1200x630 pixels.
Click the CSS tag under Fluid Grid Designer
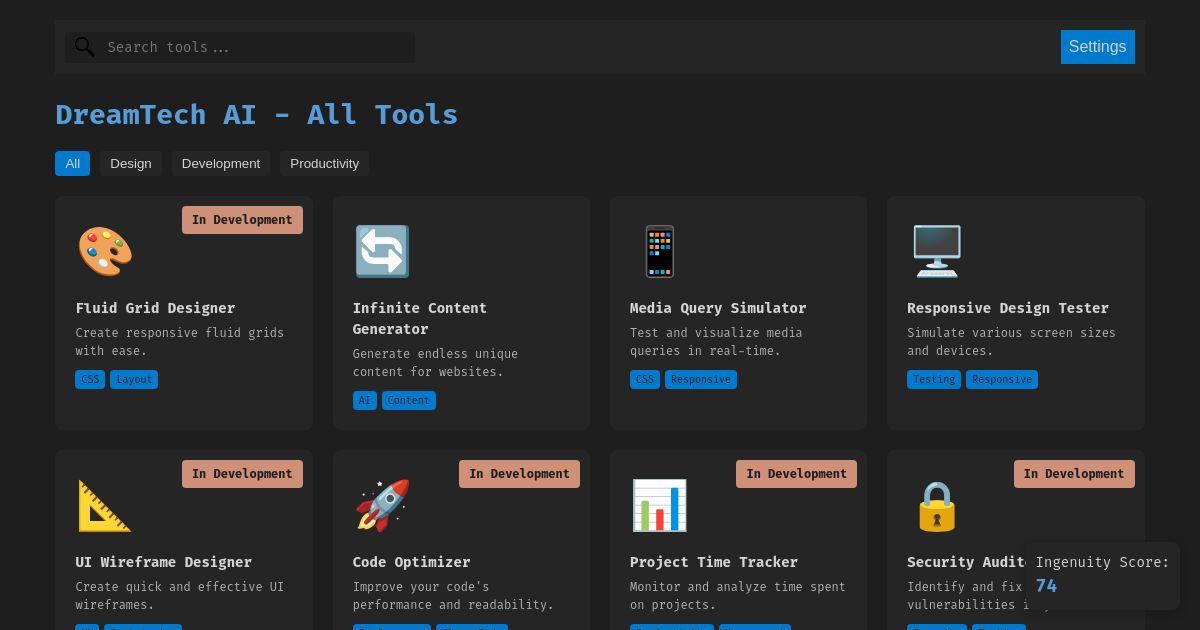[x=90, y=379]
